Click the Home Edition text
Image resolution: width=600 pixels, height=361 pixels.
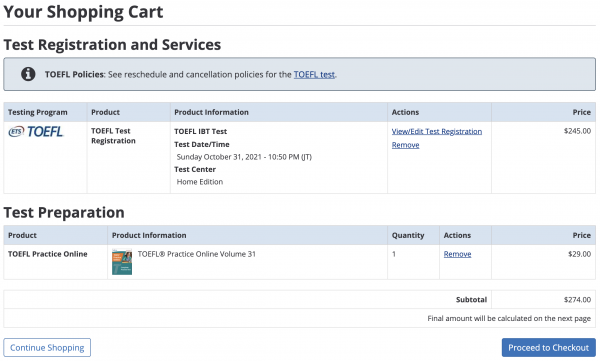tap(200, 182)
